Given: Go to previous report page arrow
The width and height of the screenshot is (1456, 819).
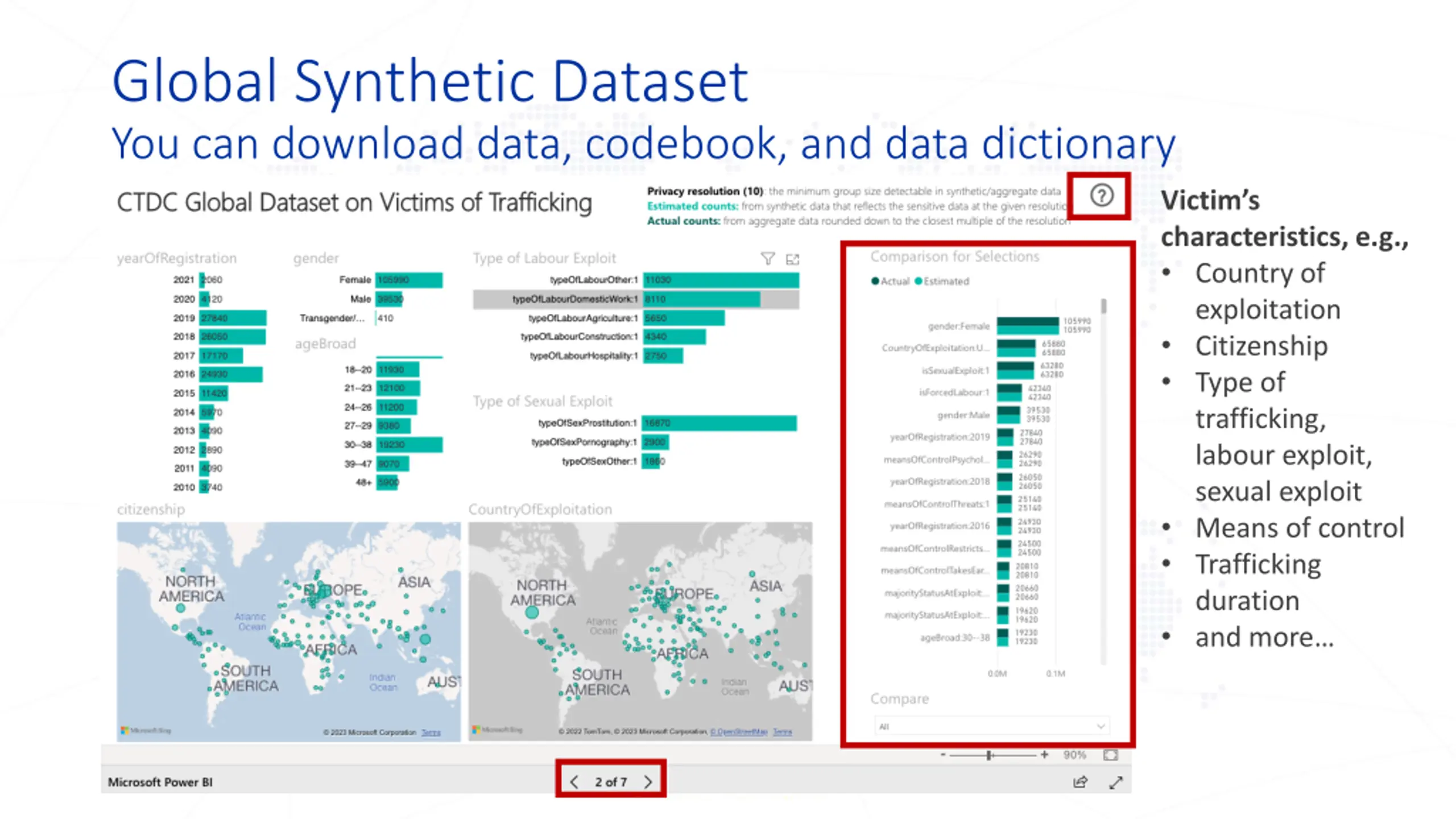Looking at the screenshot, I should pos(574,782).
